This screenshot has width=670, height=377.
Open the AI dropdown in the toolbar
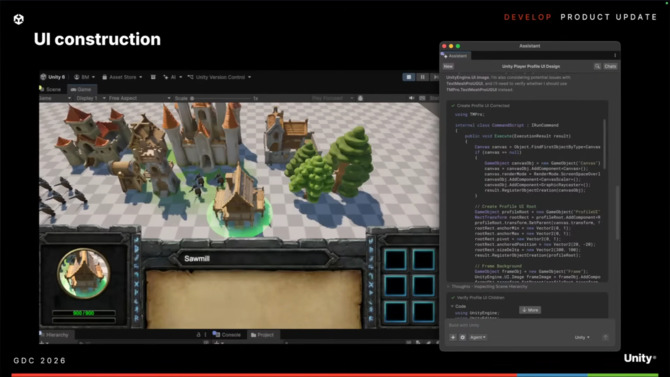tap(172, 77)
